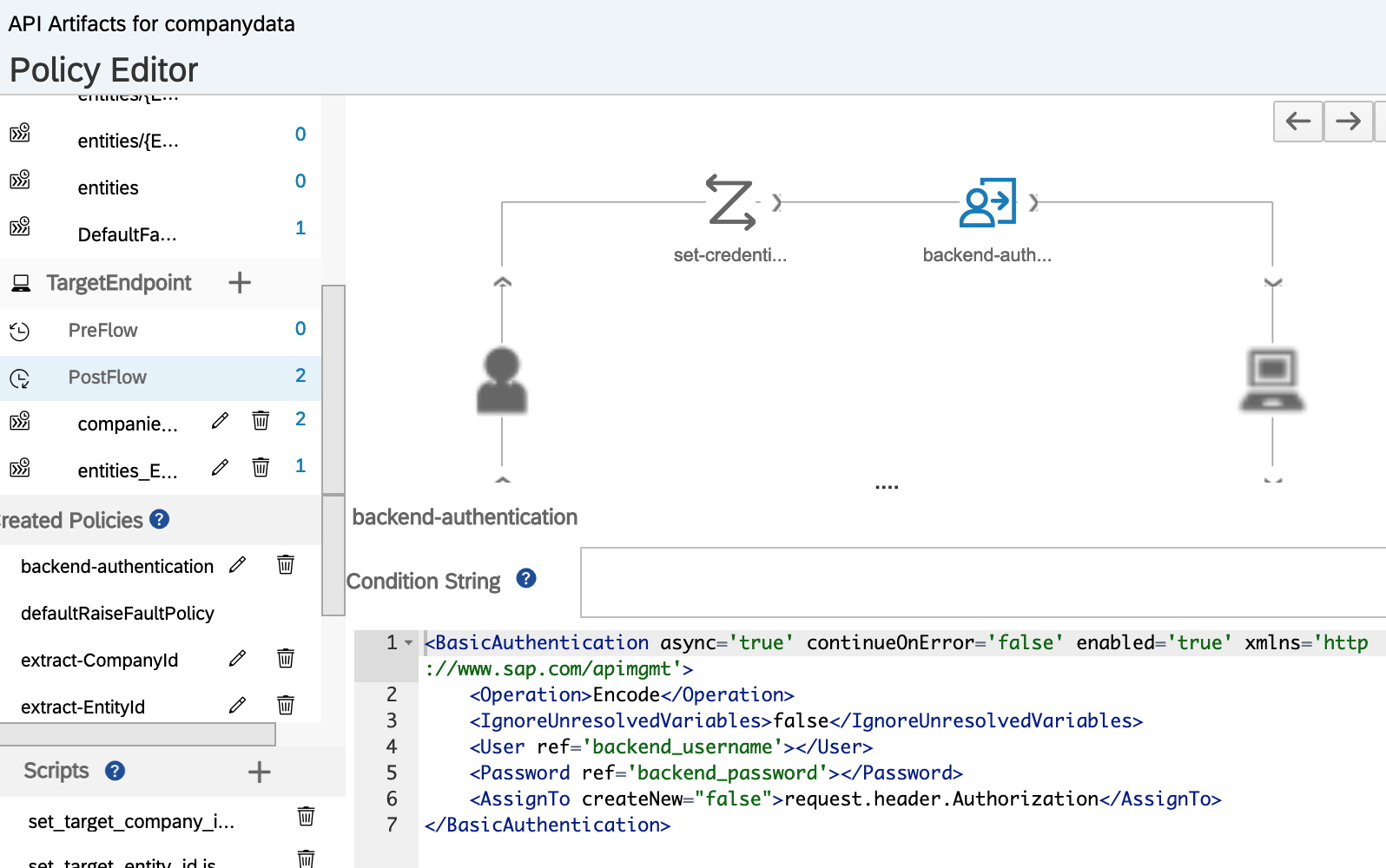Screen dimensions: 1386x868
Task: Click the set-credentials policy icon in flow
Action: pos(730,203)
